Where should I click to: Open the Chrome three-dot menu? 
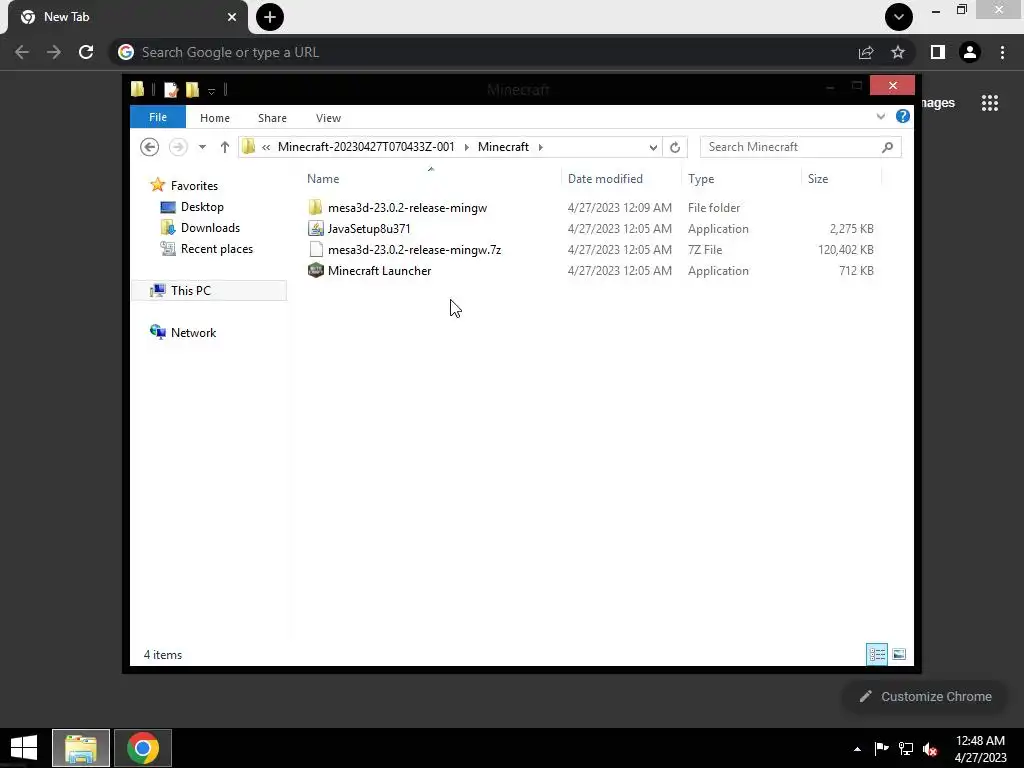coord(1002,52)
